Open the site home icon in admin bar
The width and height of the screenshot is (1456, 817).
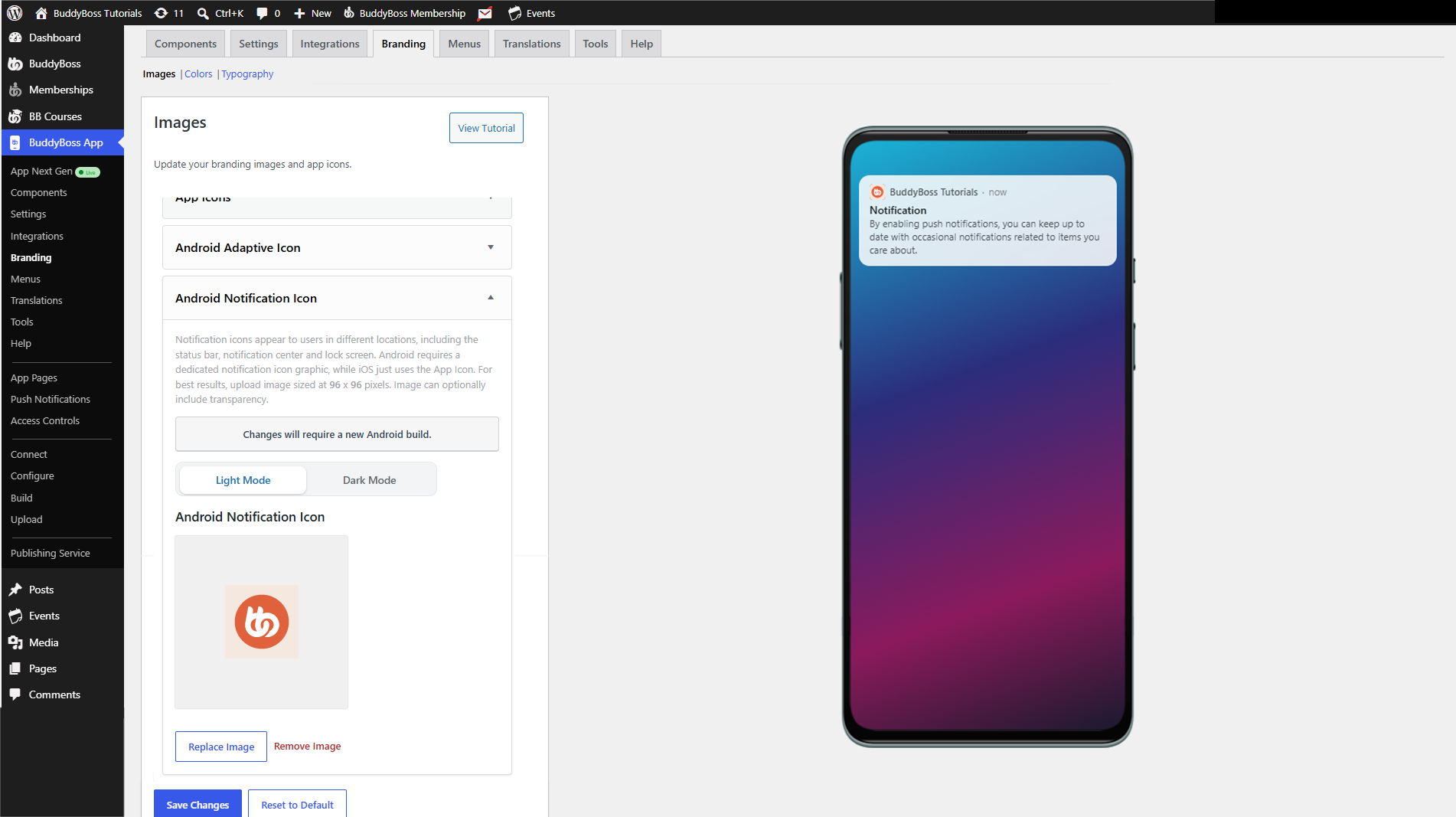point(41,13)
